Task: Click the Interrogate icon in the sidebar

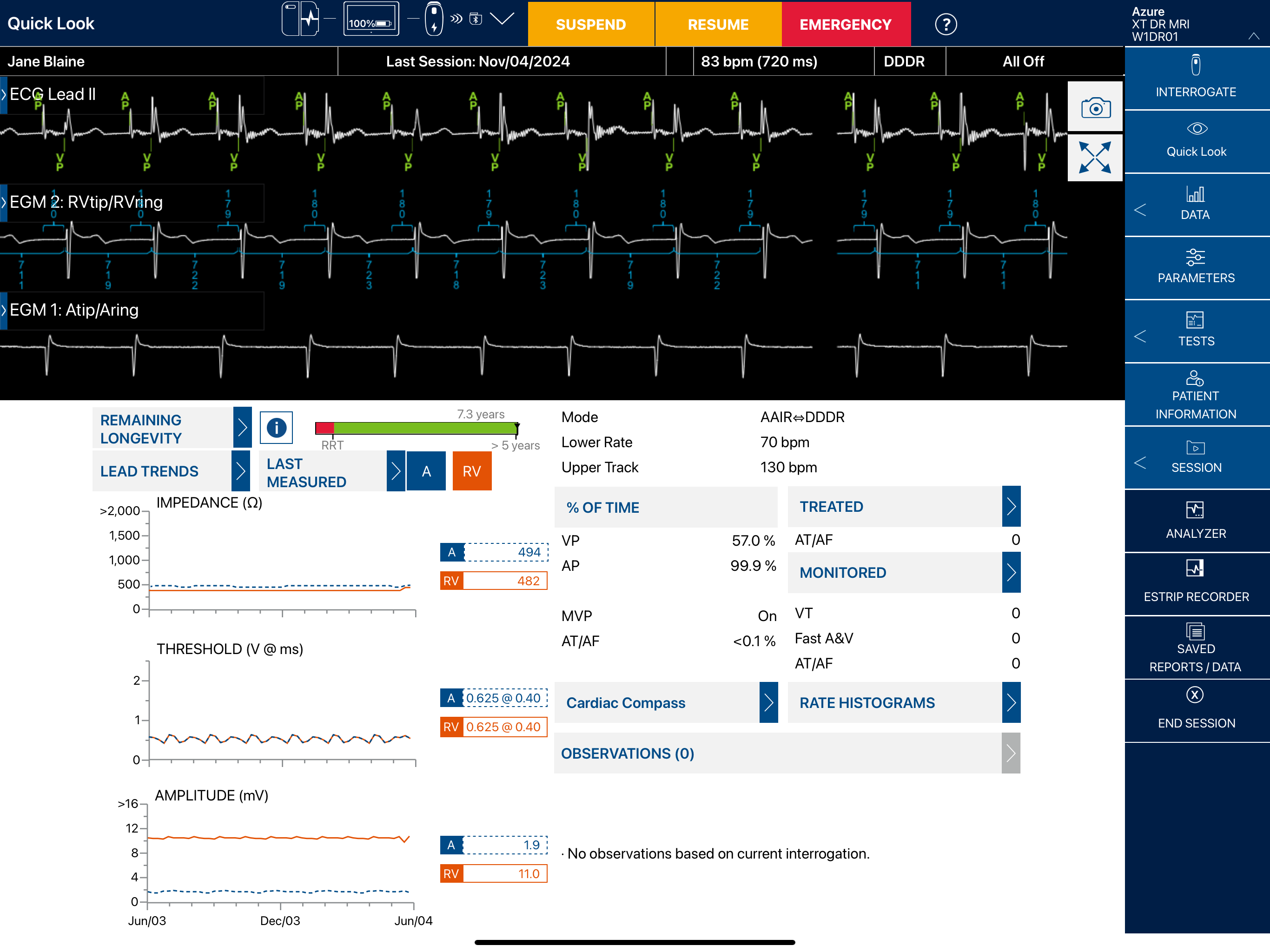Action: point(1195,66)
